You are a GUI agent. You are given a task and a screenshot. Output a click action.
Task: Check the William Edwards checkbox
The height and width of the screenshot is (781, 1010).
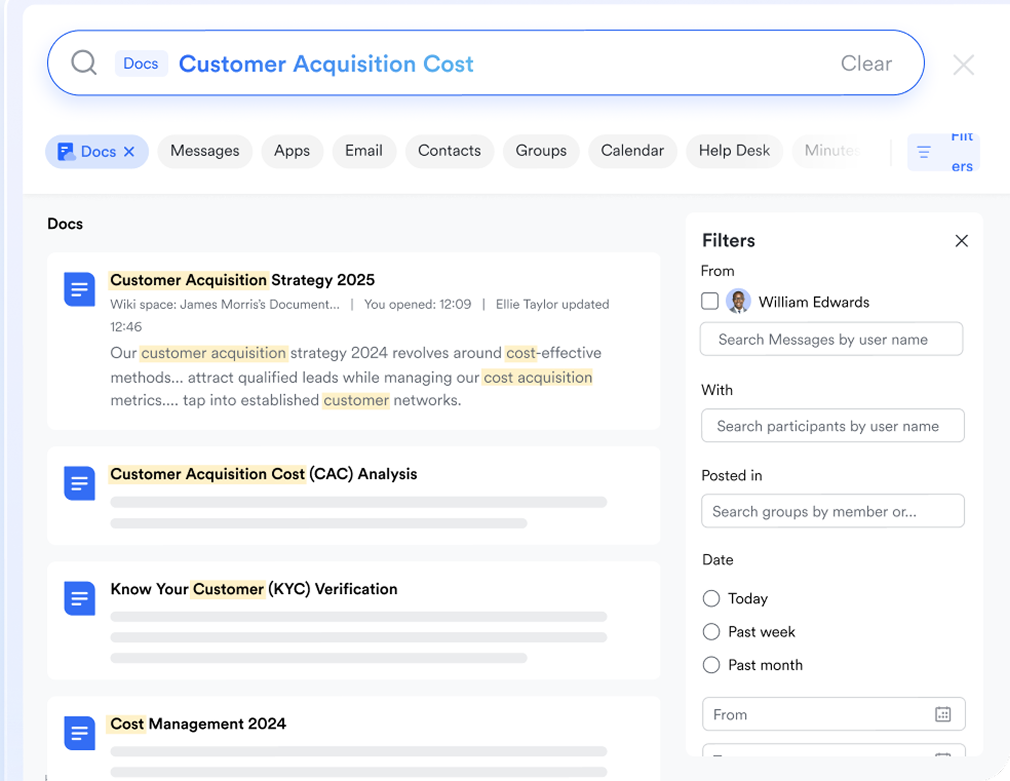point(710,301)
